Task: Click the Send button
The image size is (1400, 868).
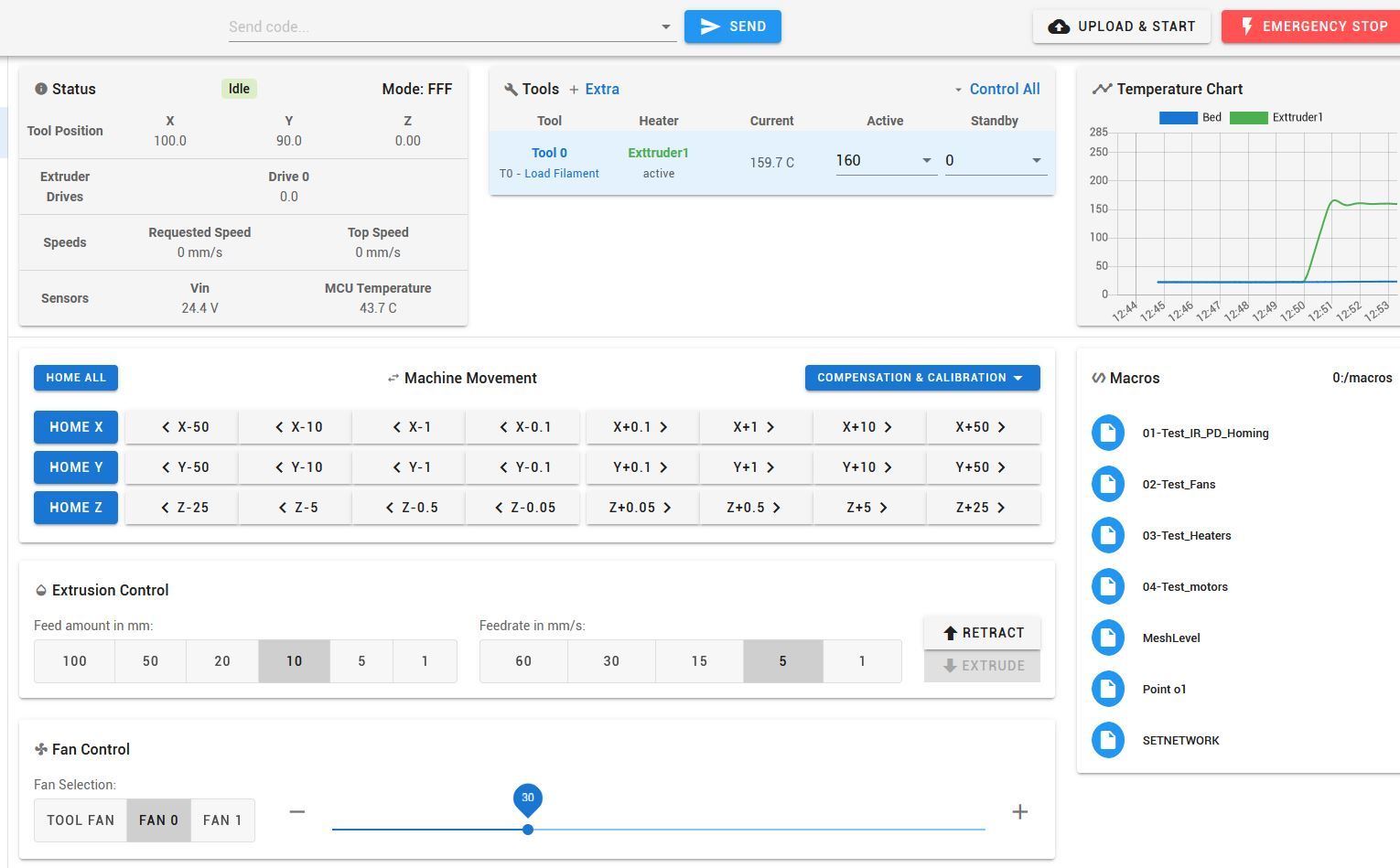Action: [x=733, y=27]
